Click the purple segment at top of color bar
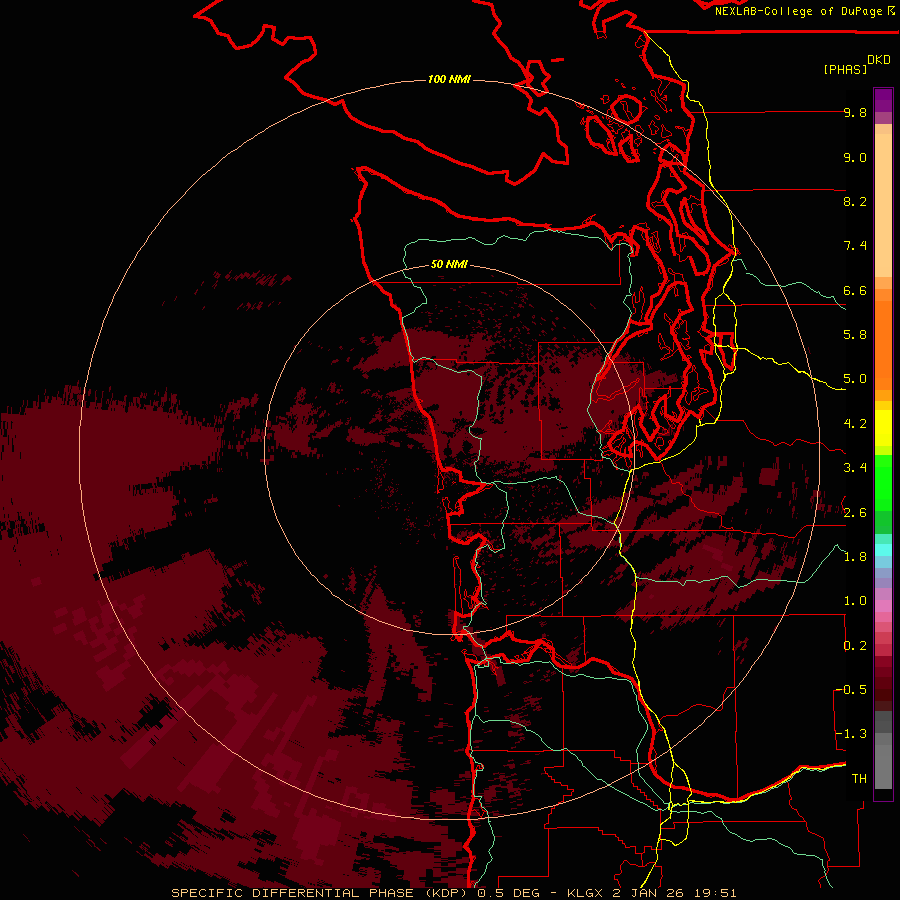 coord(883,100)
